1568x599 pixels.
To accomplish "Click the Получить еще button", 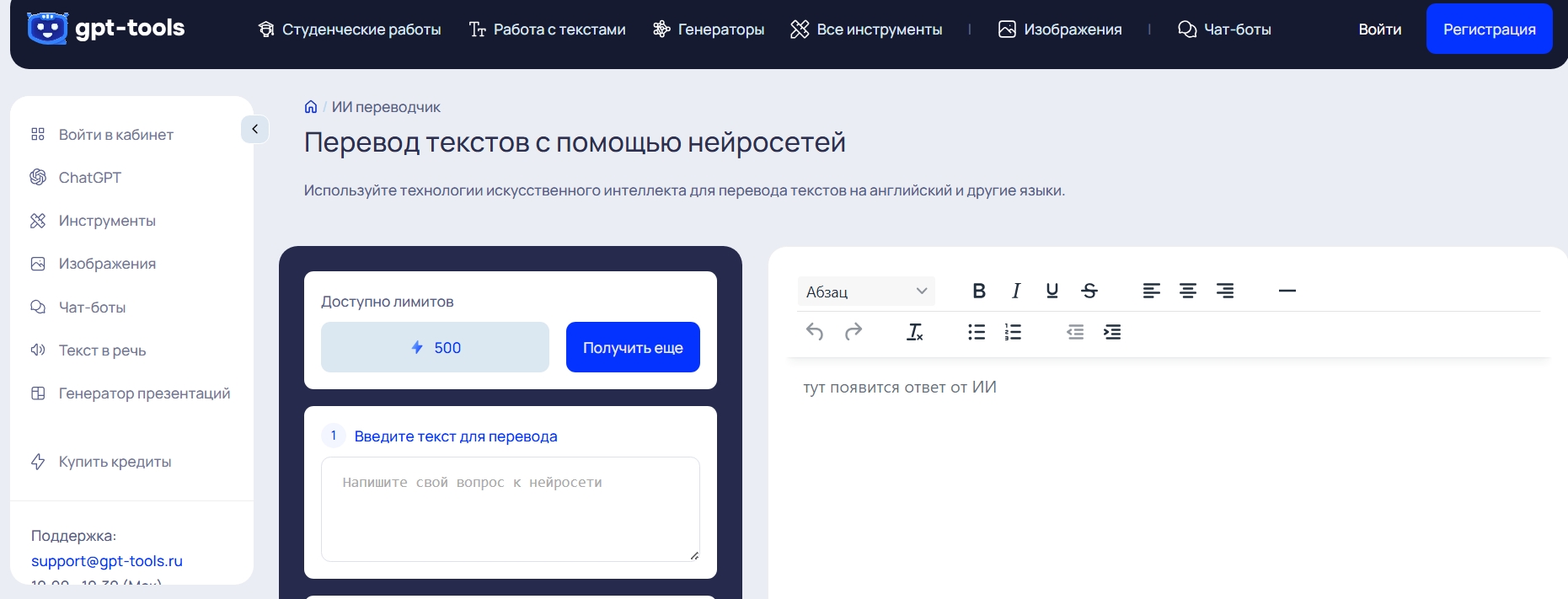I will coord(633,347).
